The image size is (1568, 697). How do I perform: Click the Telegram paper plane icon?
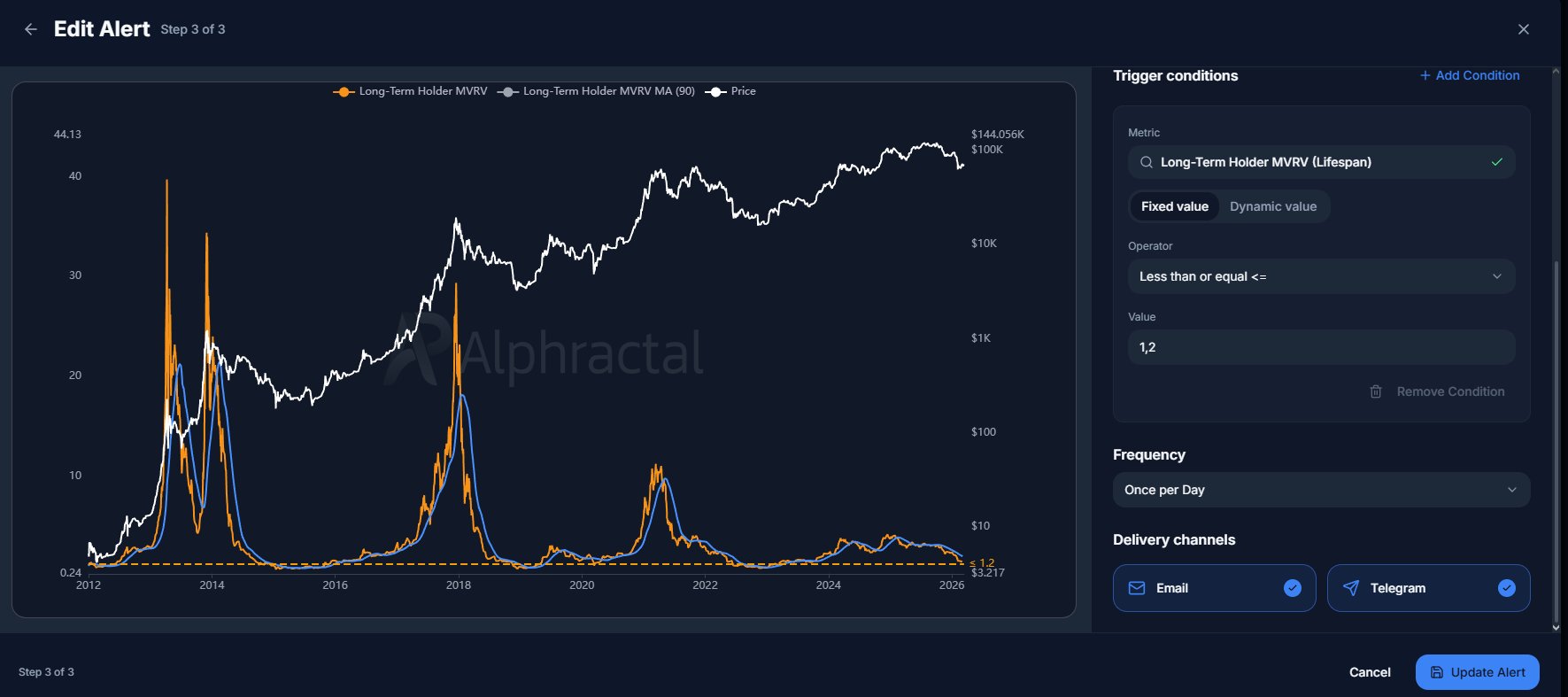pyautogui.click(x=1351, y=588)
